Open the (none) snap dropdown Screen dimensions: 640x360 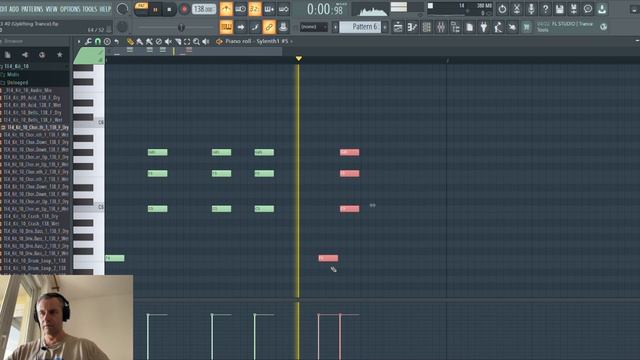click(x=313, y=27)
